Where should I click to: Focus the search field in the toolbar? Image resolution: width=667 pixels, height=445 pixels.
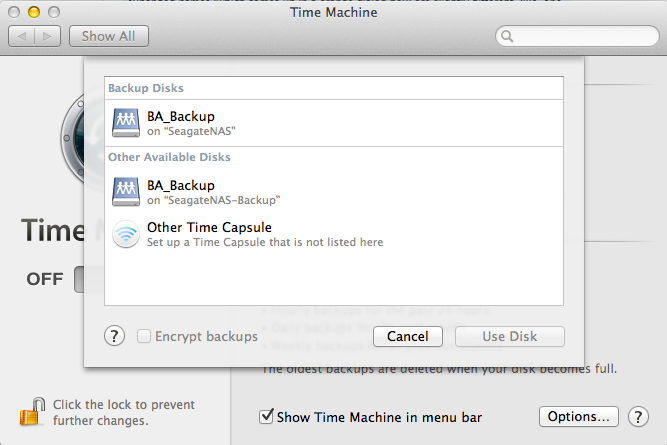[x=580, y=36]
